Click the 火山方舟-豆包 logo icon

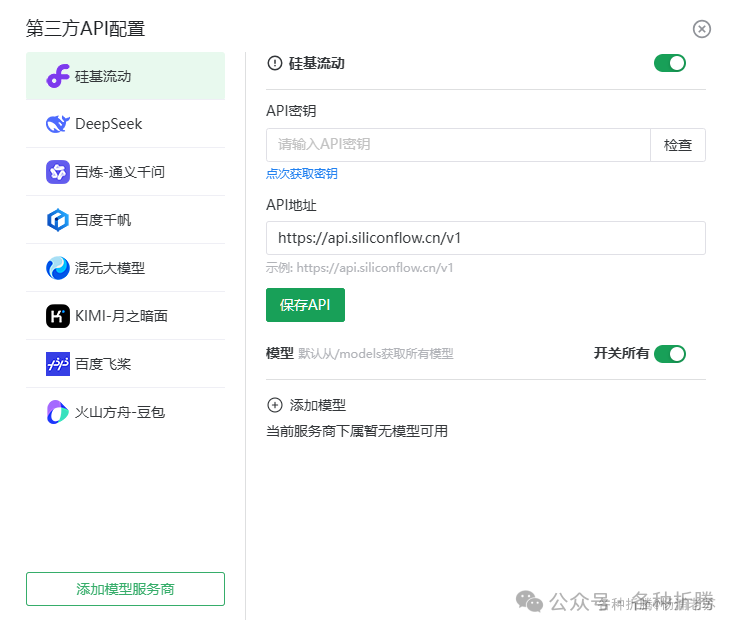(58, 412)
